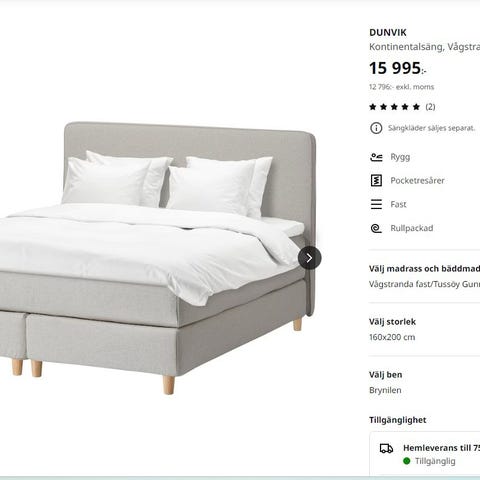Select the Brynilen leg option text
The width and height of the screenshot is (480, 480).
pos(385,390)
